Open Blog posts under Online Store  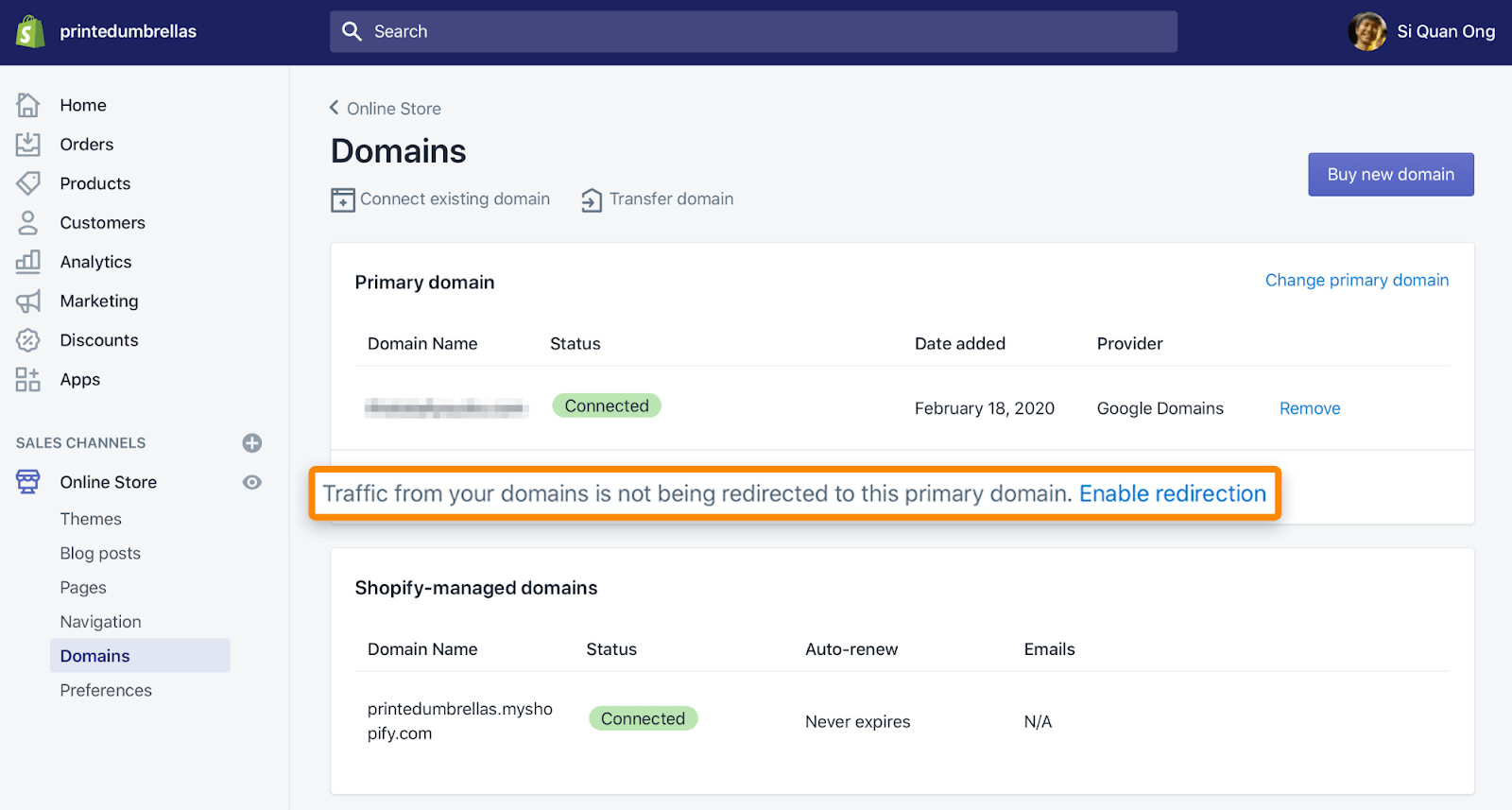pyautogui.click(x=100, y=553)
